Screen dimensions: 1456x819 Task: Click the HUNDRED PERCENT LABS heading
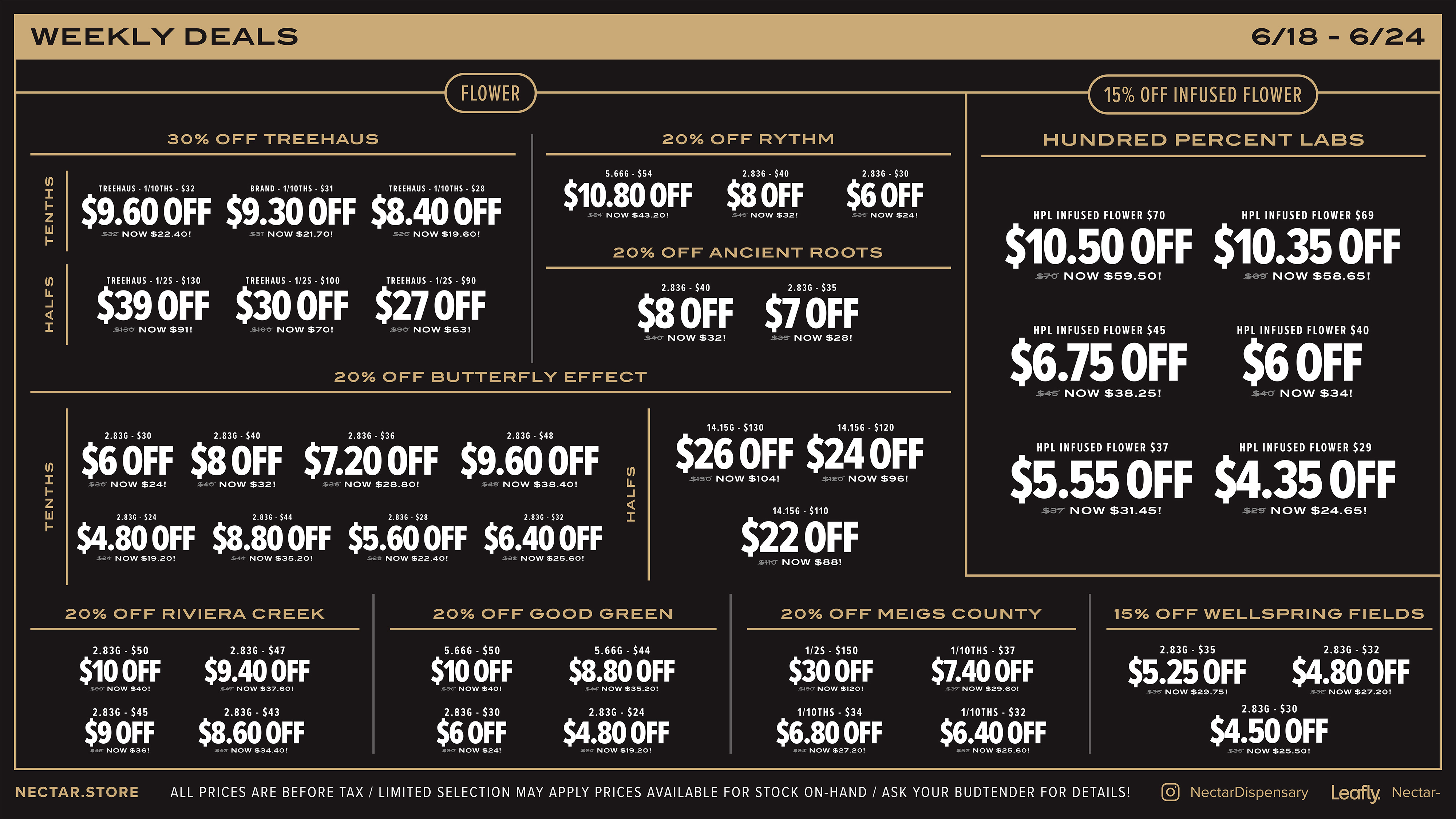[x=1203, y=140]
